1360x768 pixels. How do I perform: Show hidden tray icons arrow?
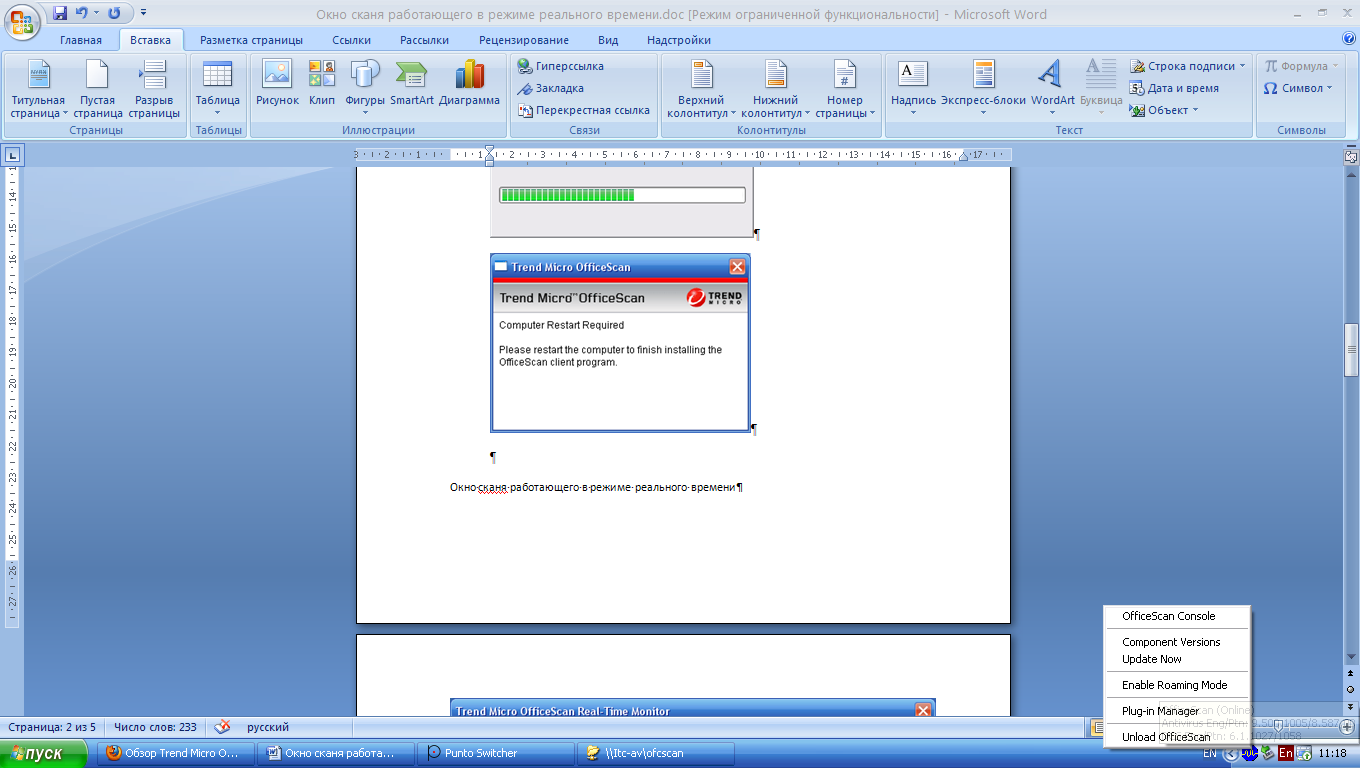click(x=1230, y=753)
